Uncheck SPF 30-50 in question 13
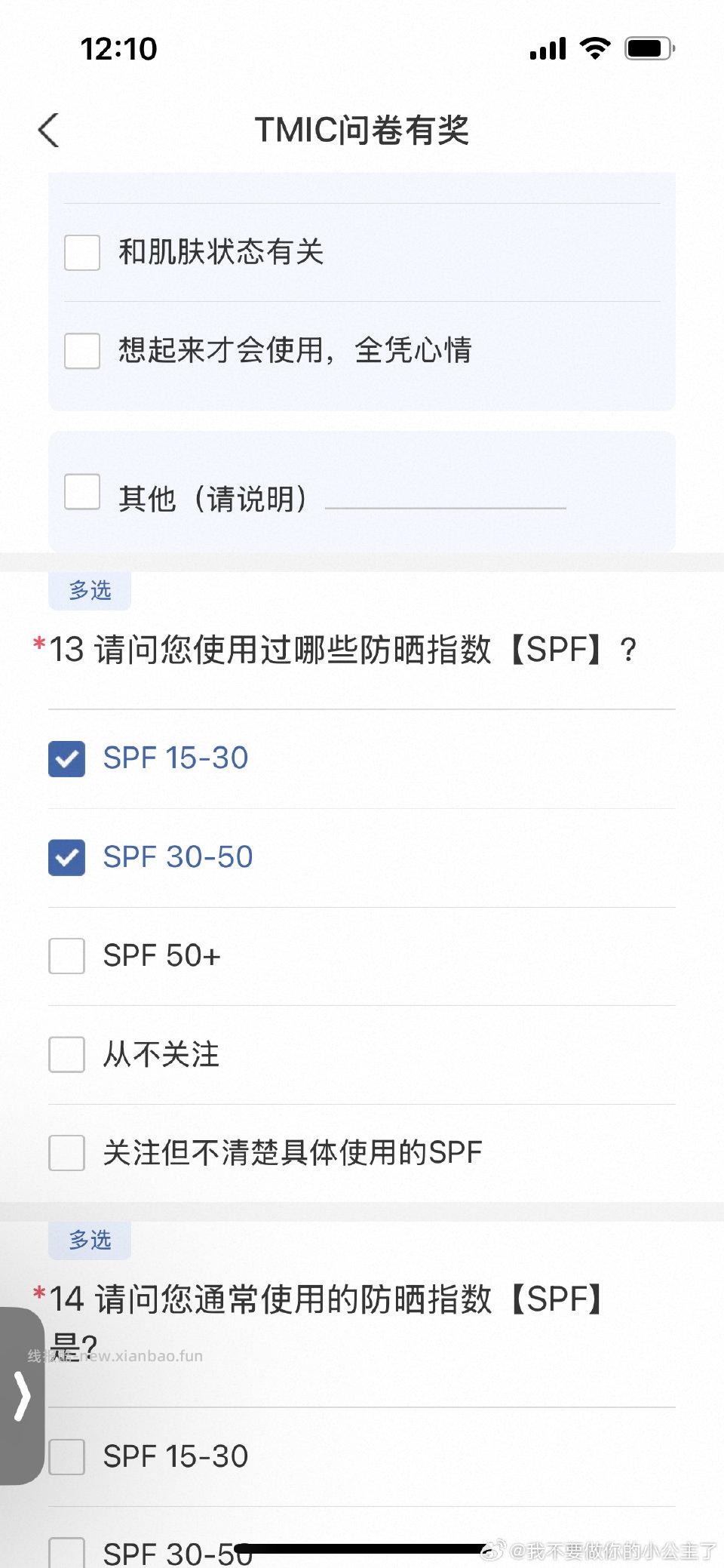The image size is (724, 1568). pyautogui.click(x=66, y=858)
